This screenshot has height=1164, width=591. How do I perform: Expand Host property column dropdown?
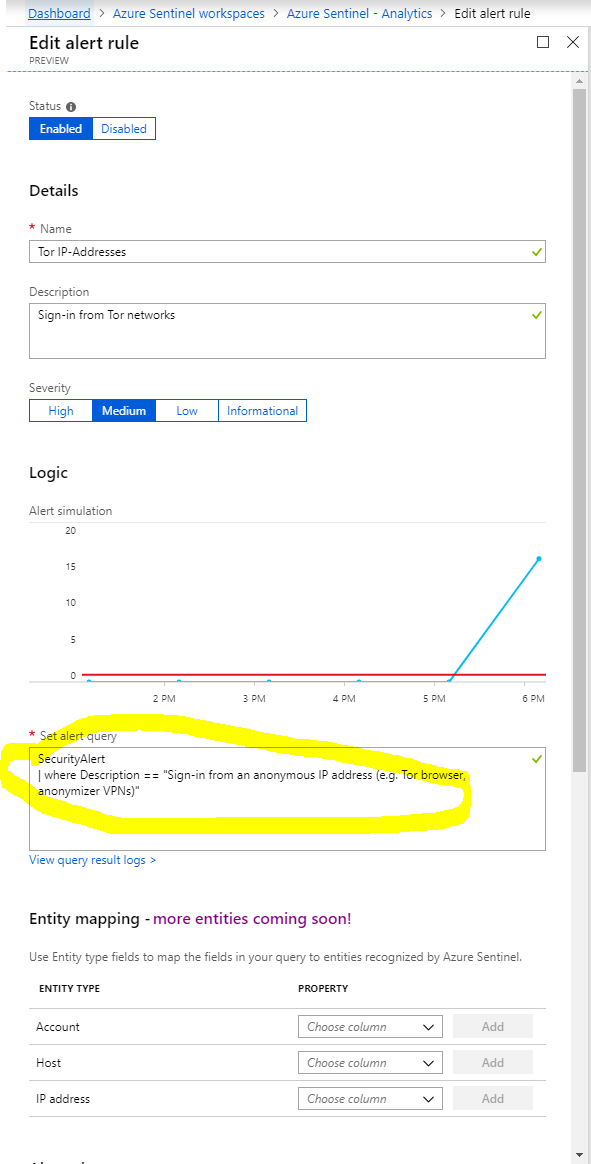point(370,1062)
